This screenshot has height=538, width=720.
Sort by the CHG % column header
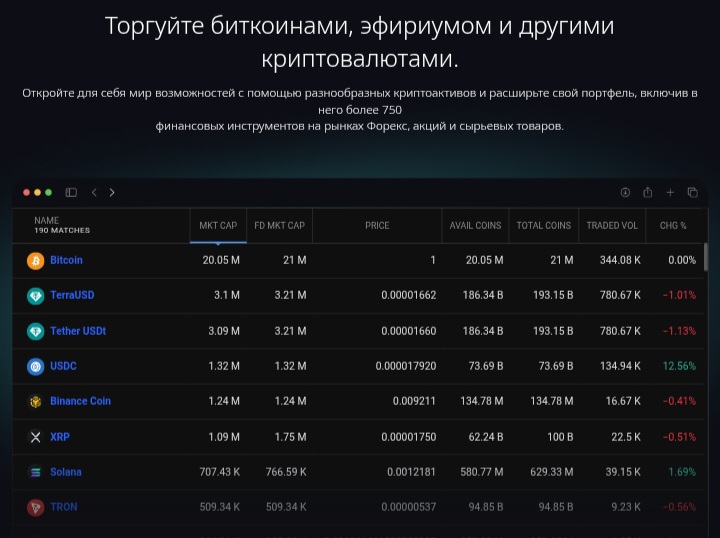[x=673, y=225]
